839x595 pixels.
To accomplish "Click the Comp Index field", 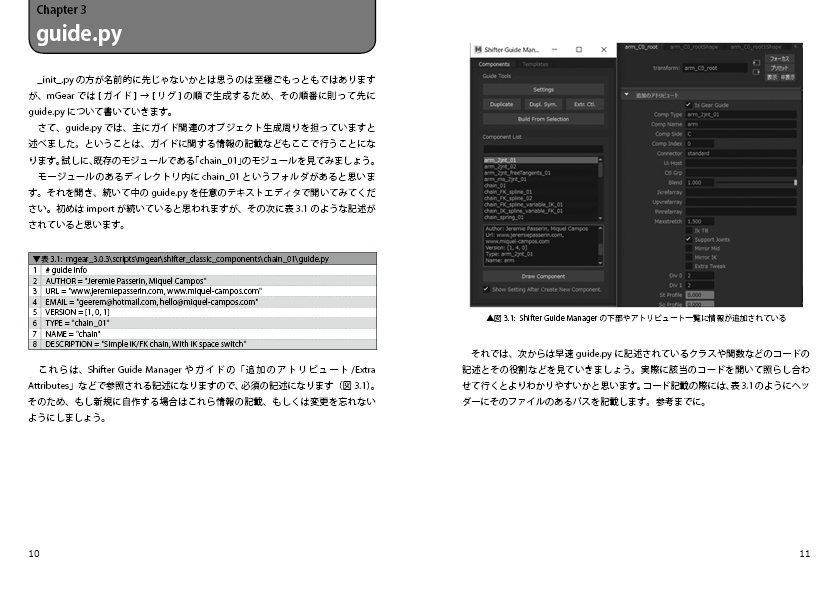I will [699, 143].
